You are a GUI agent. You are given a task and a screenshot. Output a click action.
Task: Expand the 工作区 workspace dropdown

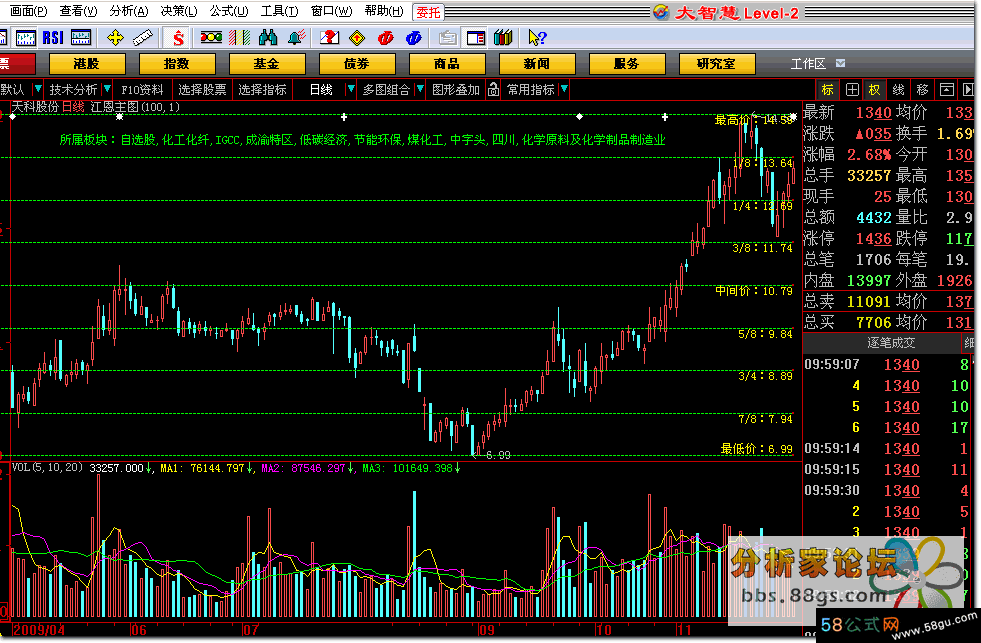pyautogui.click(x=841, y=63)
